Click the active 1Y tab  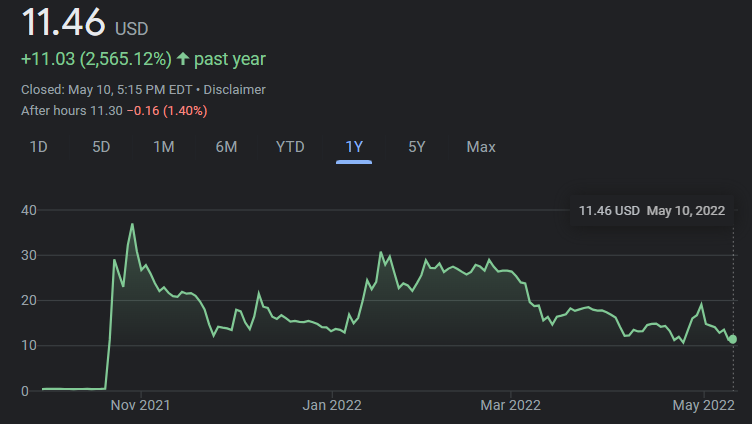354,147
